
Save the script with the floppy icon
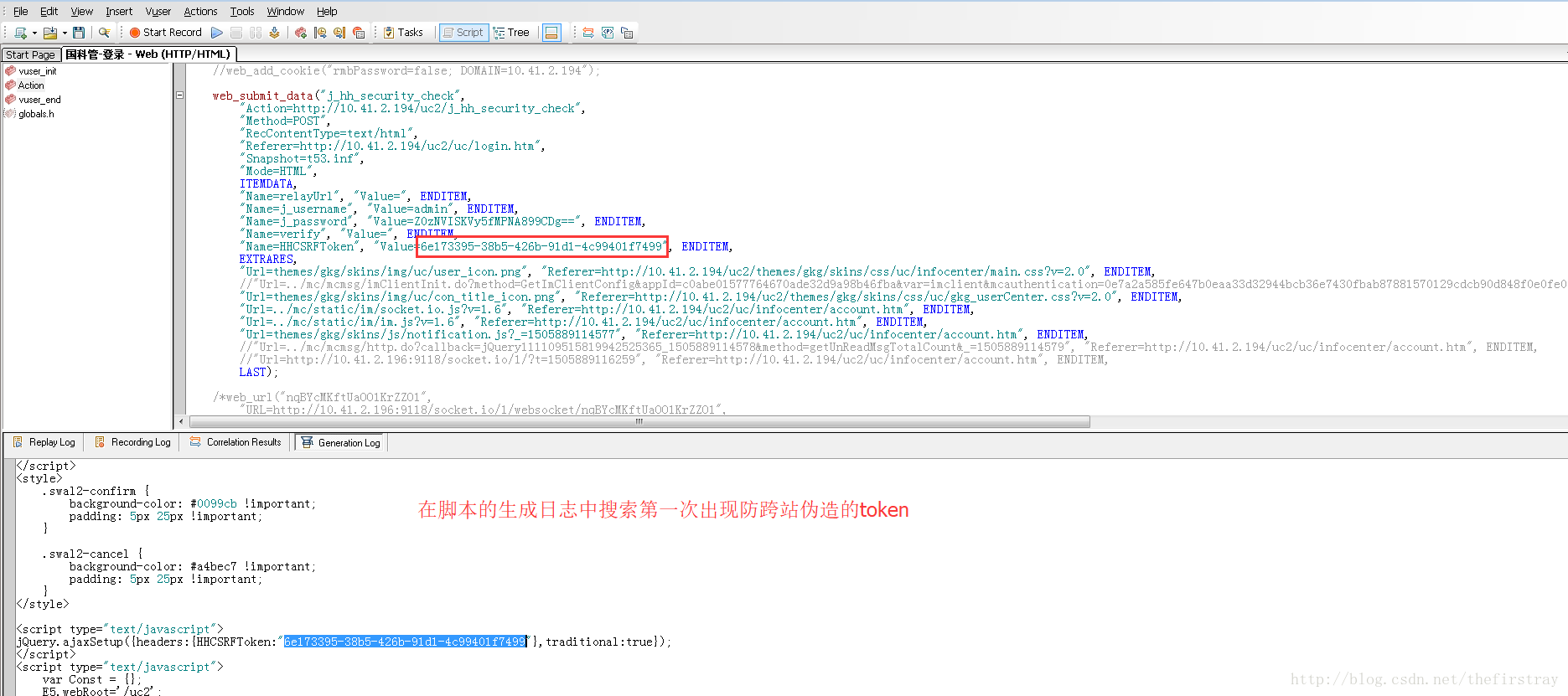(79, 33)
